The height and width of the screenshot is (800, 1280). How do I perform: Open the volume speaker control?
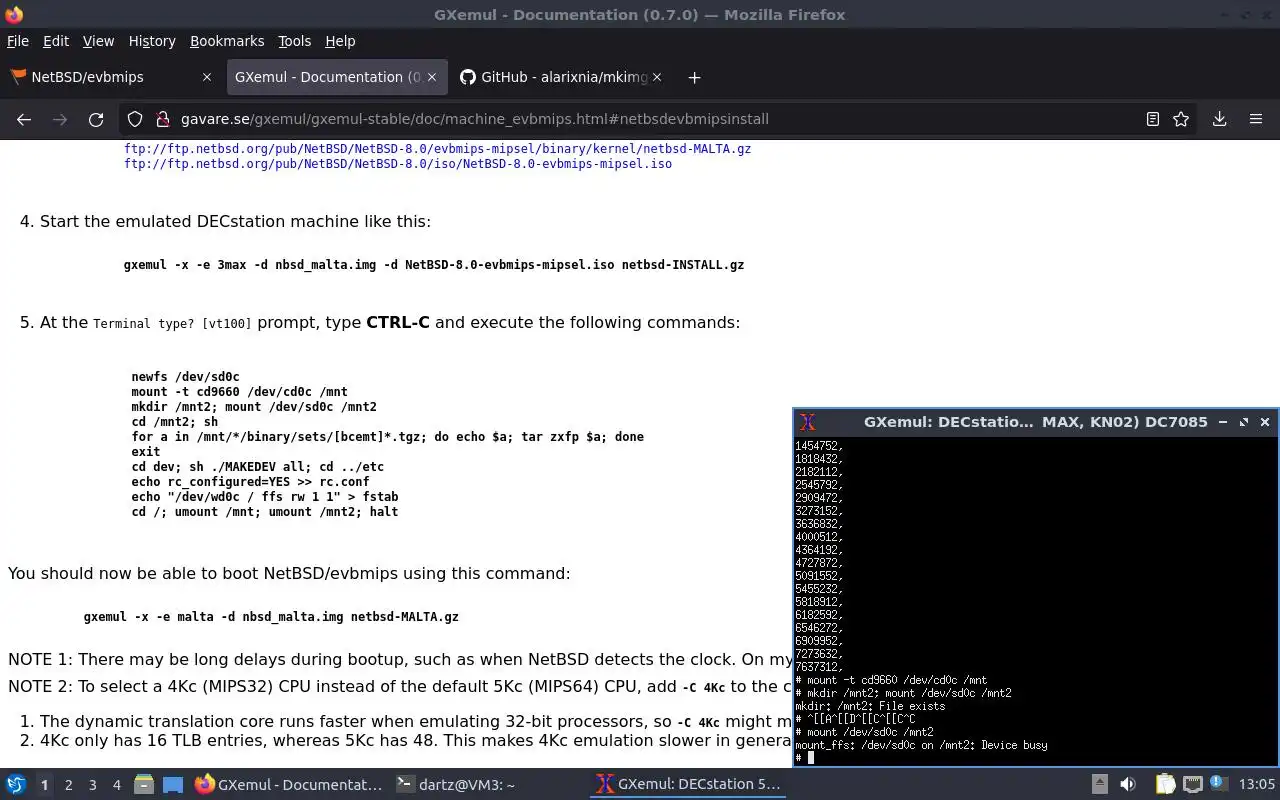click(x=1128, y=785)
